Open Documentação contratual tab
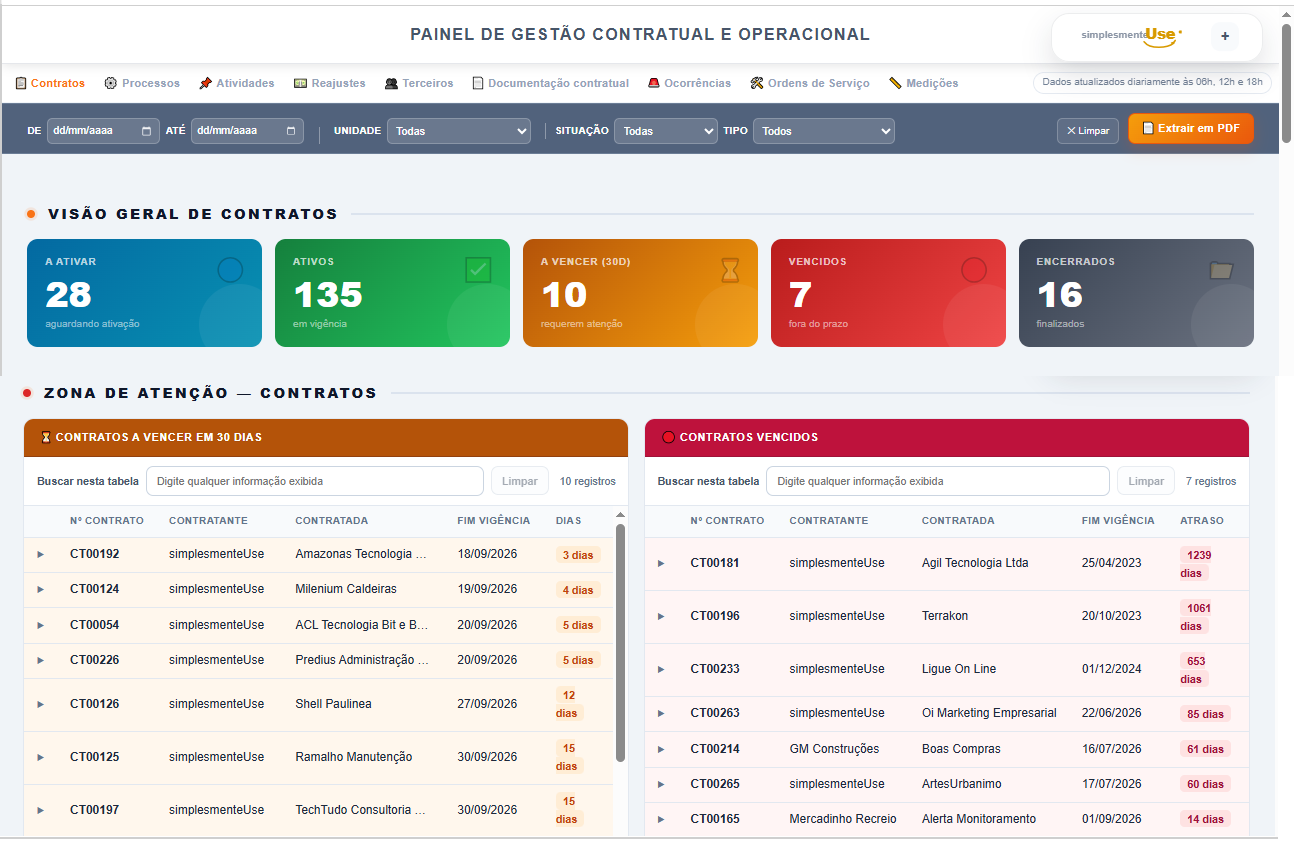 pos(551,83)
